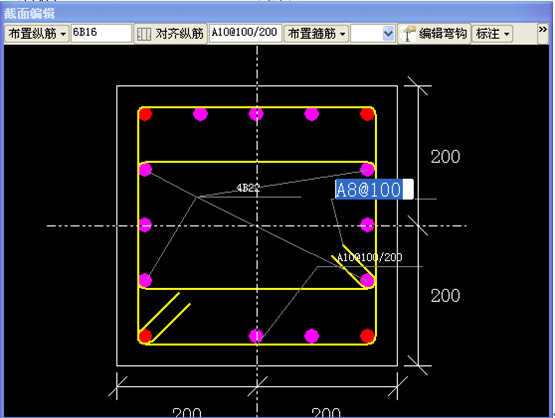This screenshot has width=555, height=418.
Task: Select the top center magenta rebar
Action: click(x=256, y=114)
